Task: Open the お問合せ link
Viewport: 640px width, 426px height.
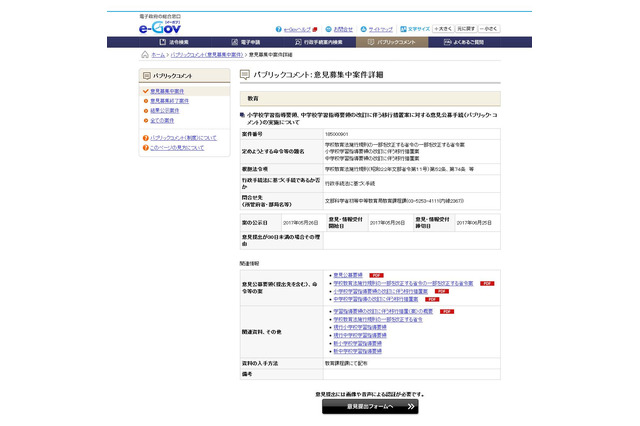Action: pyautogui.click(x=343, y=29)
